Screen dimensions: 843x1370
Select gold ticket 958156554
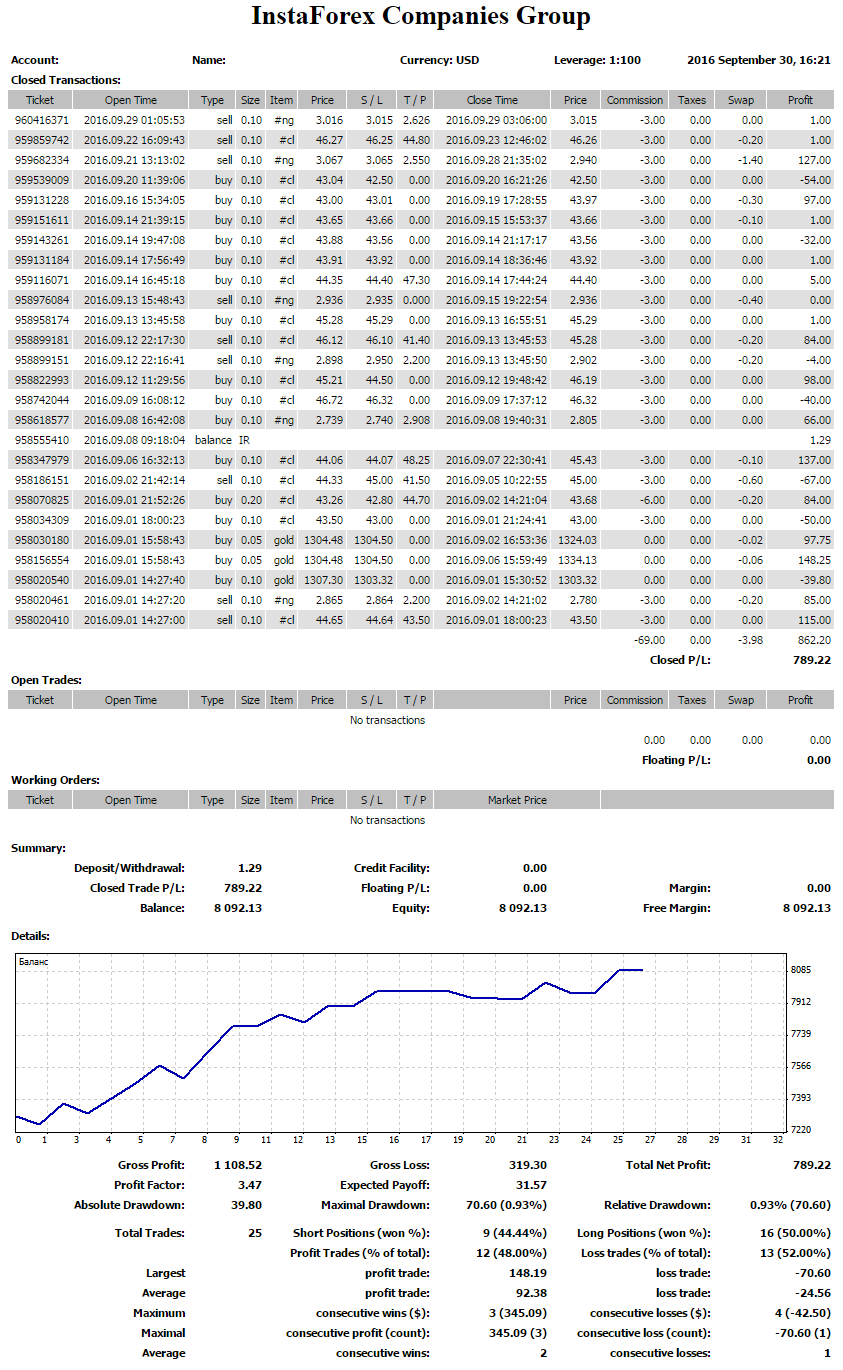[41, 560]
